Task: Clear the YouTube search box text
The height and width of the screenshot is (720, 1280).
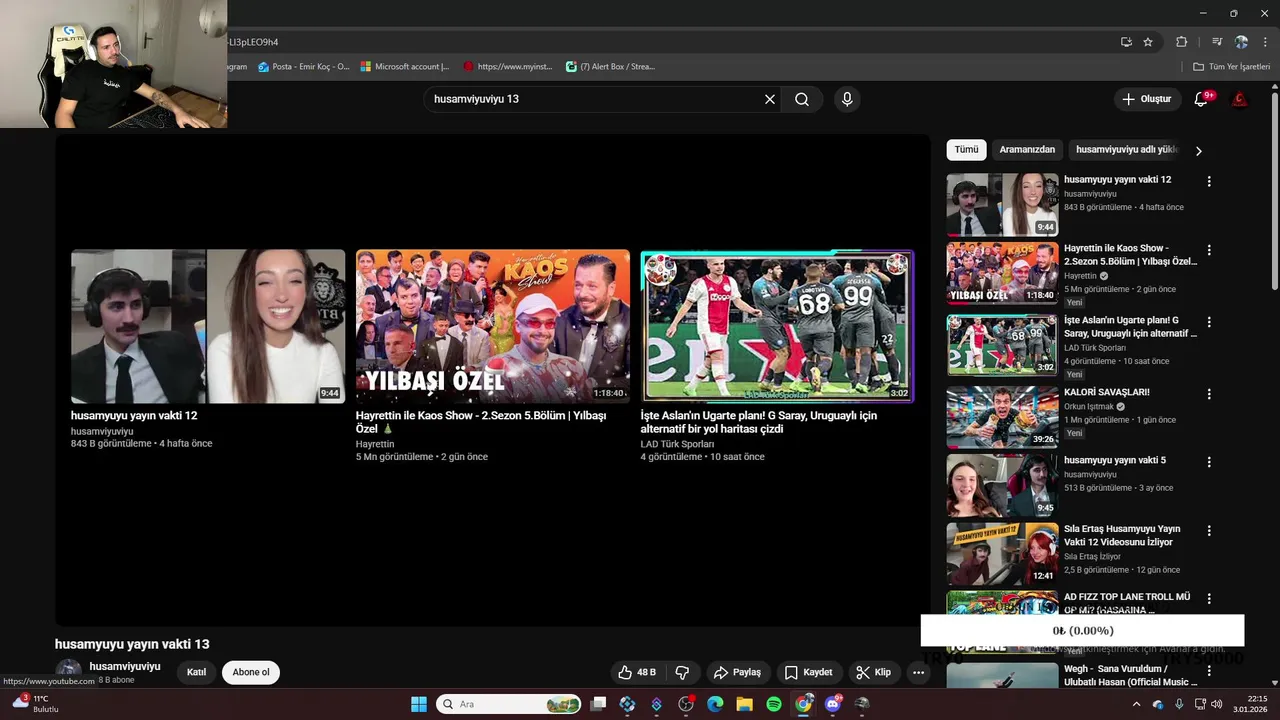Action: [770, 99]
